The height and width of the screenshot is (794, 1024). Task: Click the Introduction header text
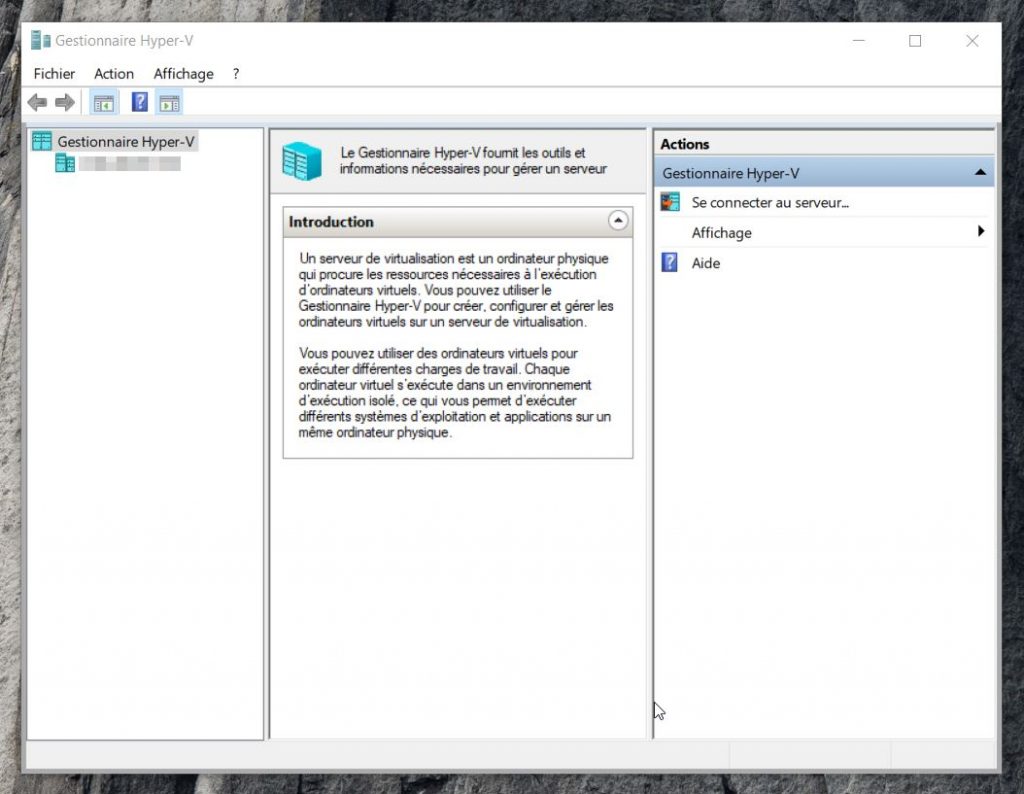click(x=331, y=222)
